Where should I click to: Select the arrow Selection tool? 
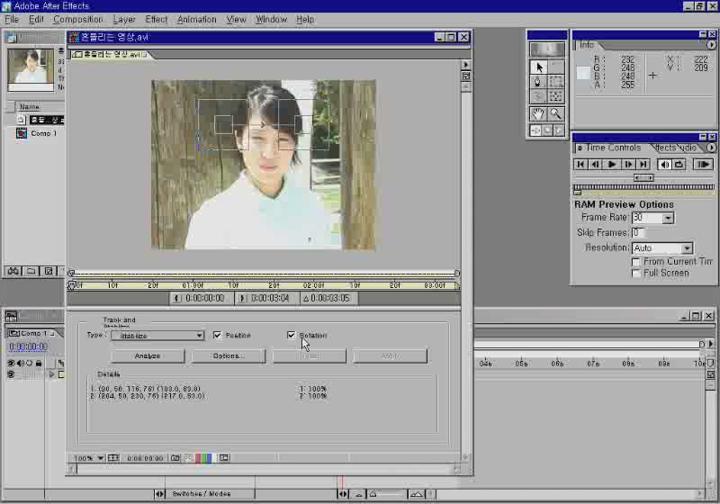point(538,67)
